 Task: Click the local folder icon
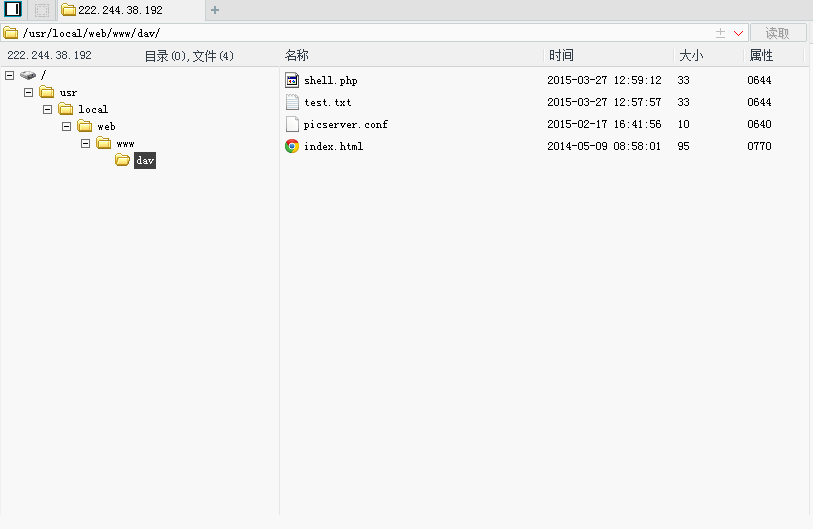[66, 109]
